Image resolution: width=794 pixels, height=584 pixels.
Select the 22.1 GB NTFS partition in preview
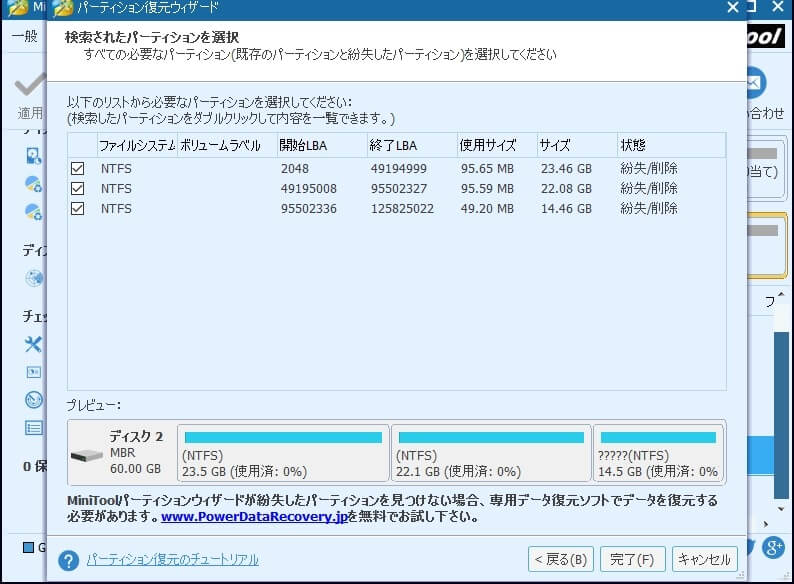click(491, 453)
